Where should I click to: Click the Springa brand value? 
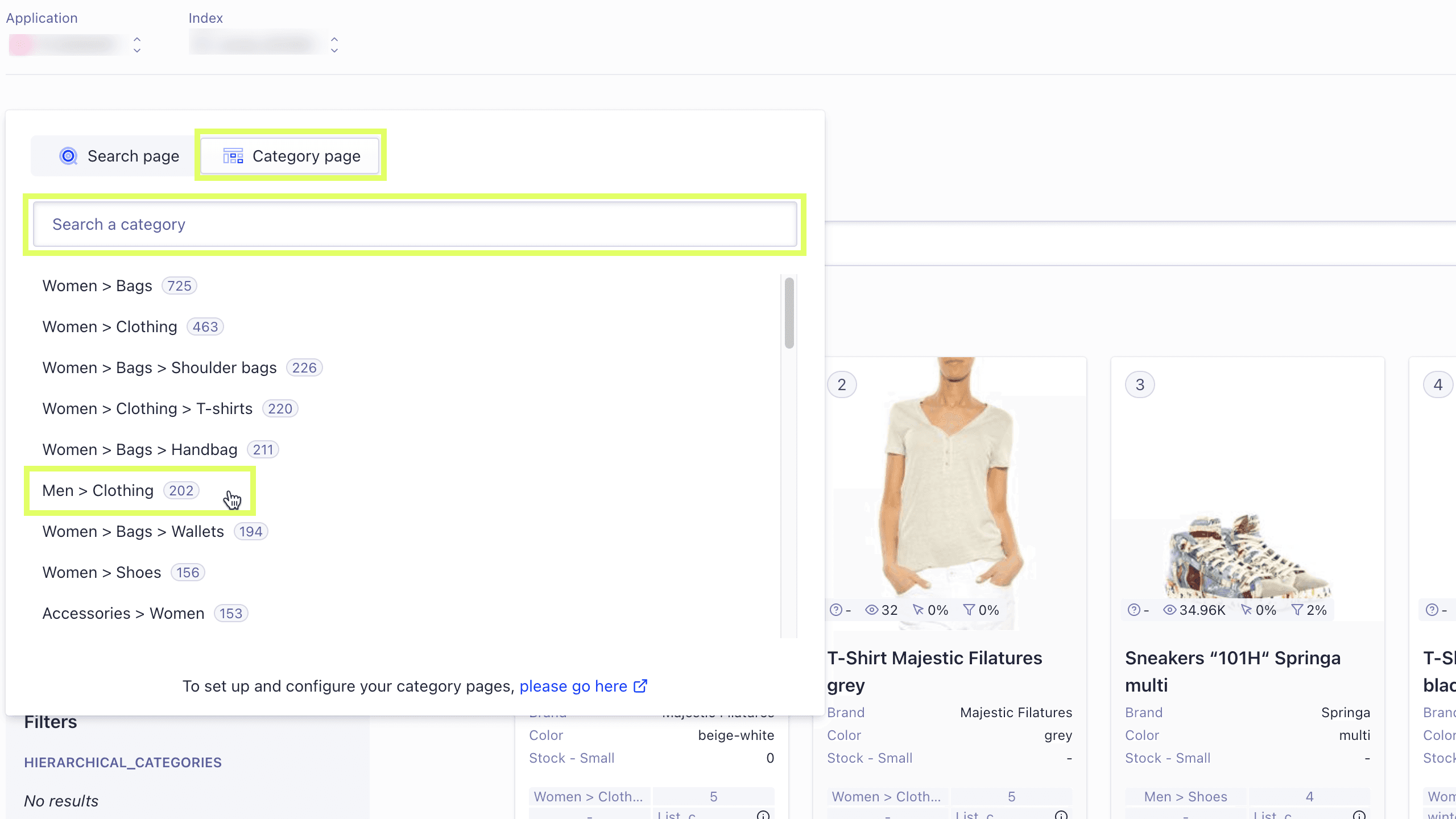point(1346,712)
